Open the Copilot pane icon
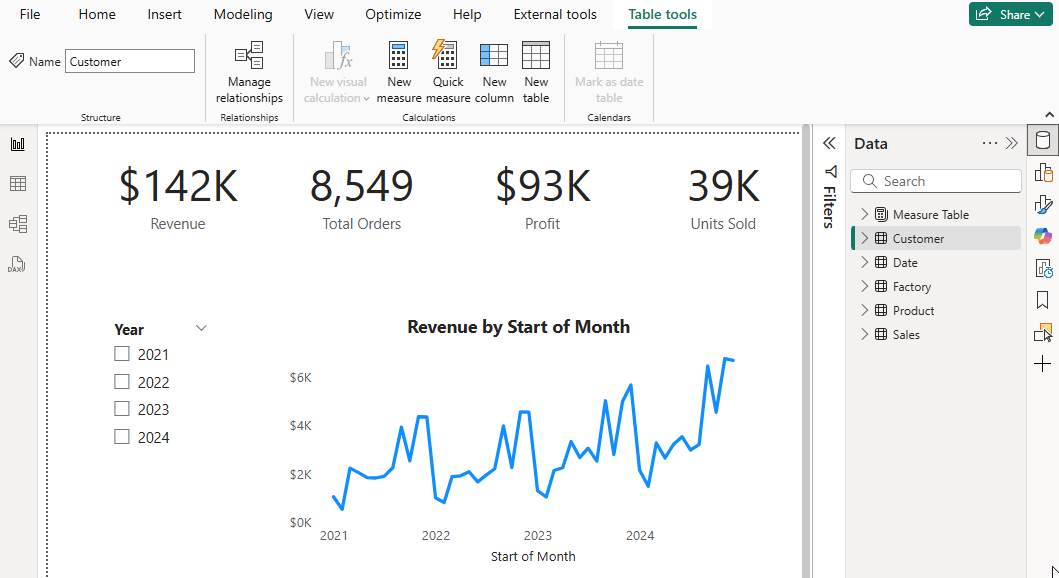This screenshot has height=578, width=1059. [x=1043, y=236]
